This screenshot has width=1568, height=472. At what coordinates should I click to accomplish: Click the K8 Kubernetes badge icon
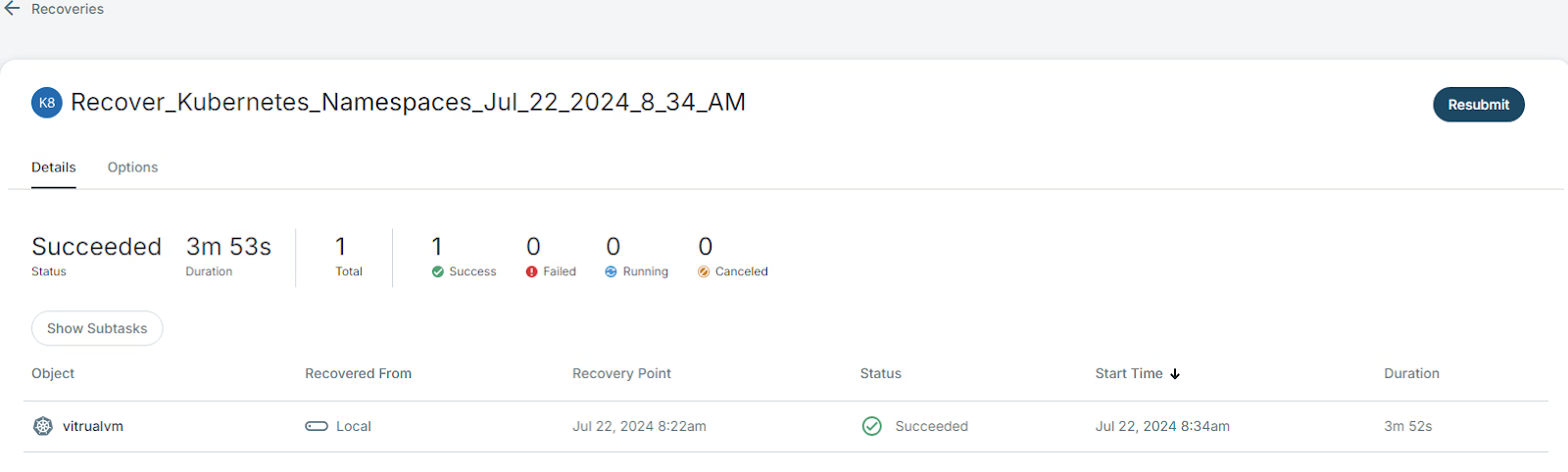47,103
